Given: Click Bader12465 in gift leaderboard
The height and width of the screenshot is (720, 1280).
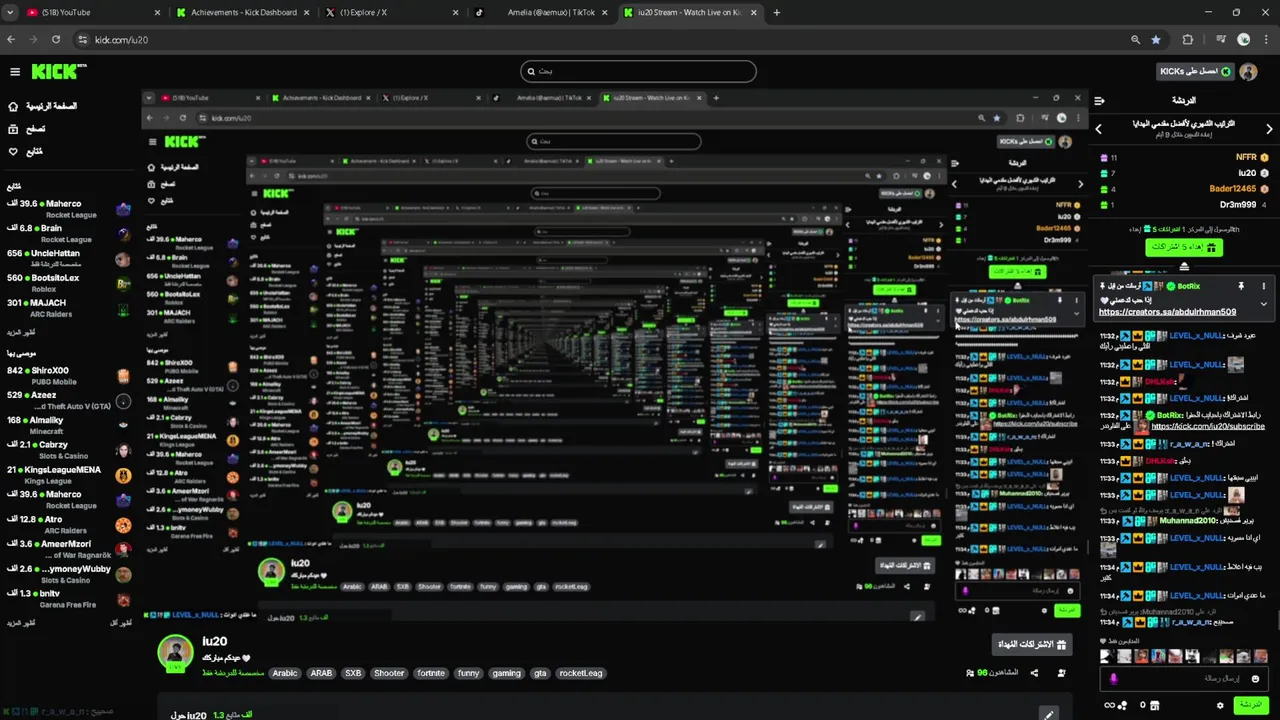Looking at the screenshot, I should 1232,188.
